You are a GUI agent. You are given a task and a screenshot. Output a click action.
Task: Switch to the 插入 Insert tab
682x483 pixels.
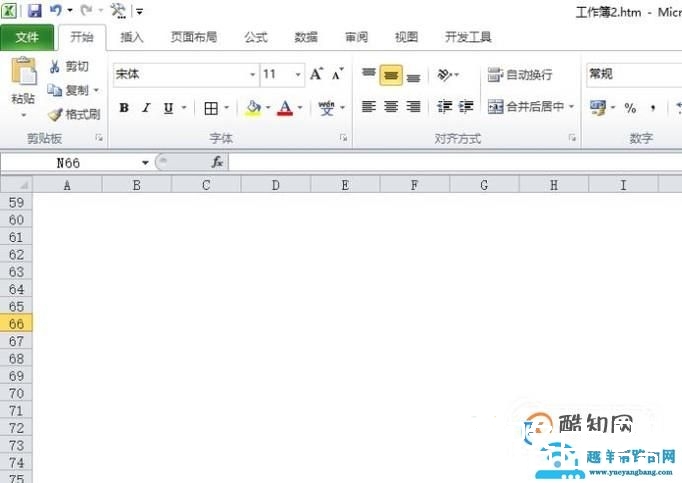(x=132, y=37)
